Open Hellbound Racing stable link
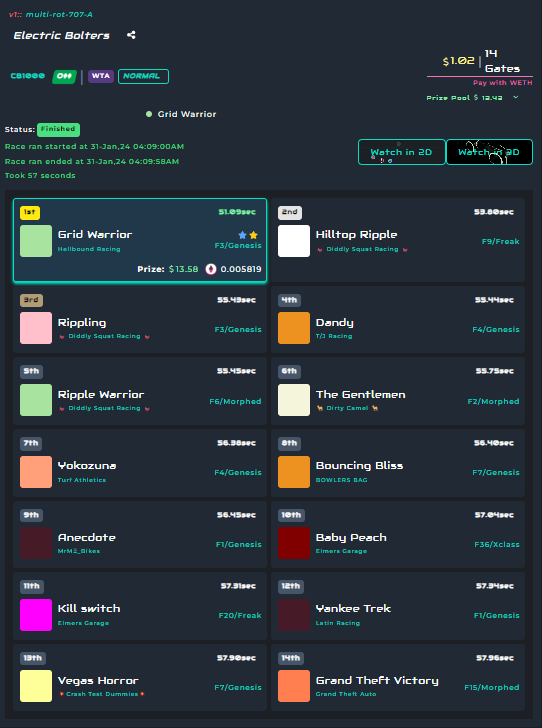The width and height of the screenshot is (542, 728). 89,249
